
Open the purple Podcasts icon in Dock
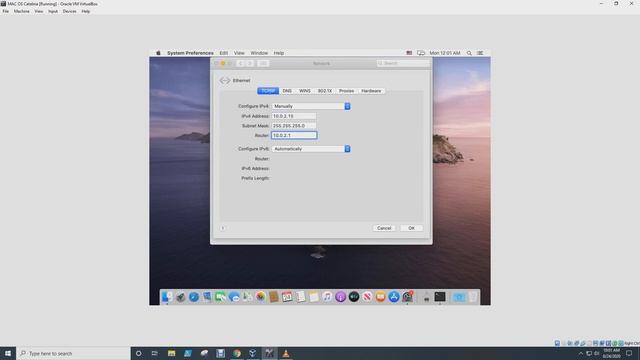340,297
